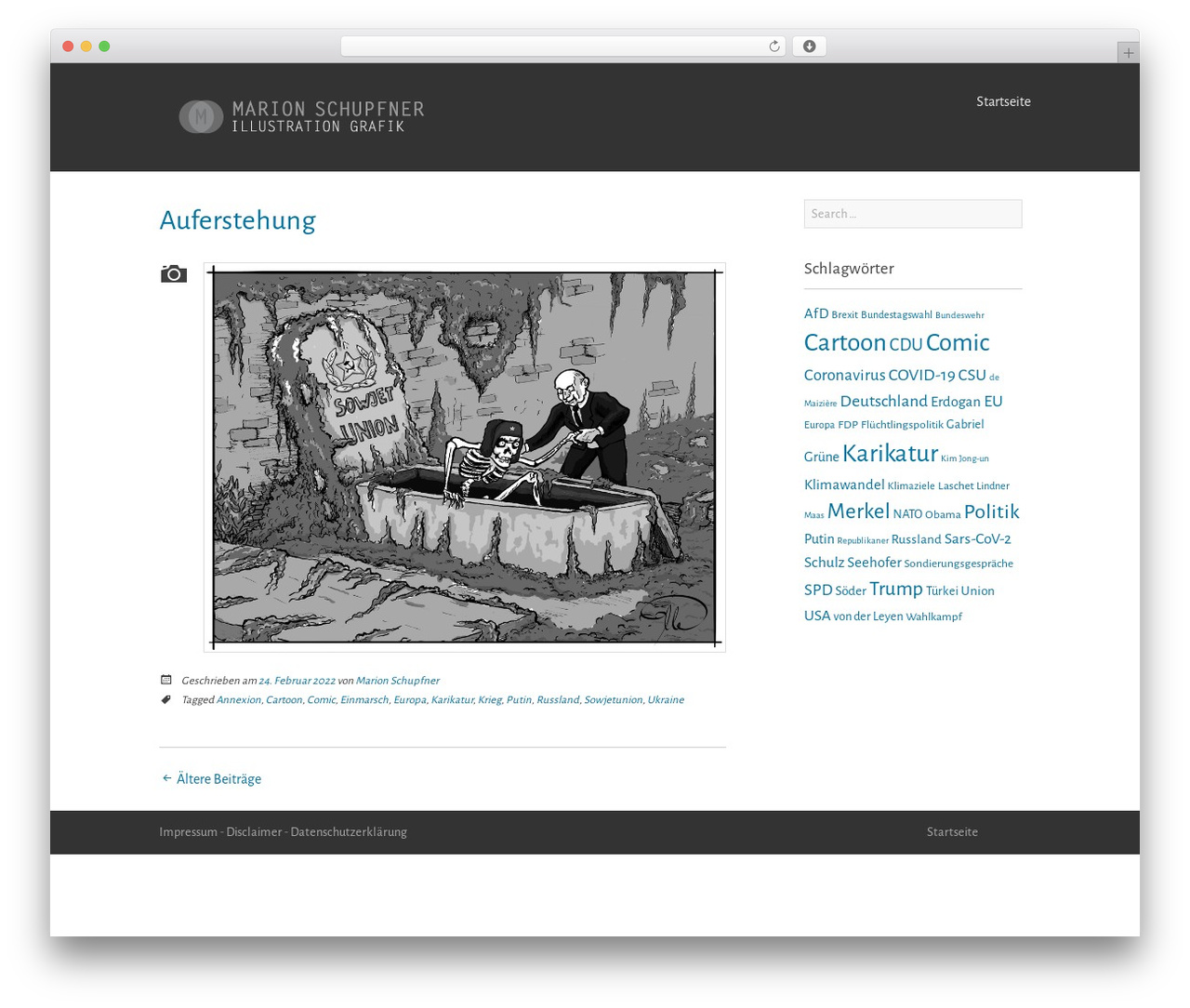
Task: Select Klimaziele in the tag cloud
Action: coord(911,486)
